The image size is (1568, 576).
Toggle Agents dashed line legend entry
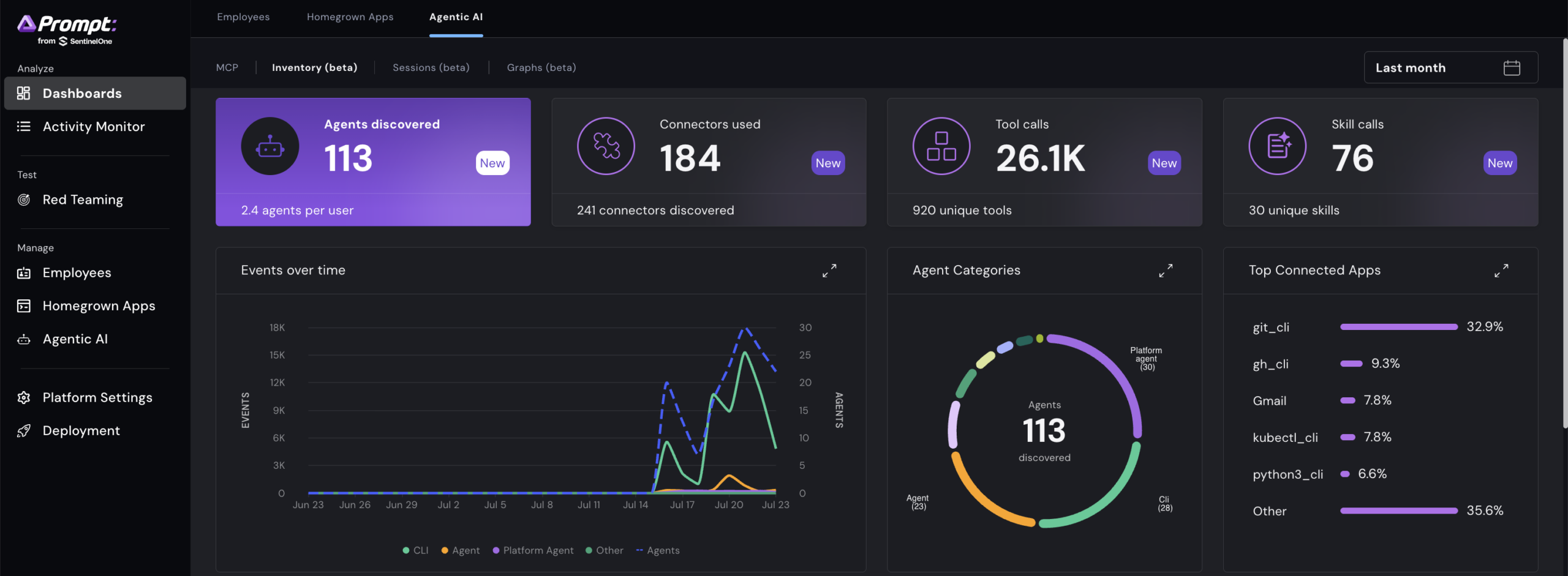pos(658,550)
